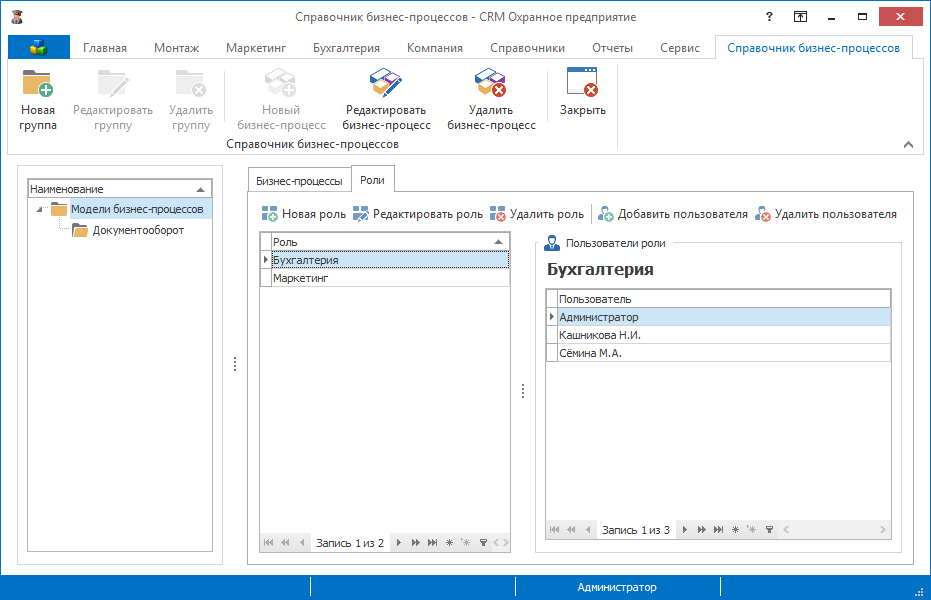Click Новая роль toolbar button
Image resolution: width=931 pixels, height=600 pixels.
pyautogui.click(x=303, y=214)
